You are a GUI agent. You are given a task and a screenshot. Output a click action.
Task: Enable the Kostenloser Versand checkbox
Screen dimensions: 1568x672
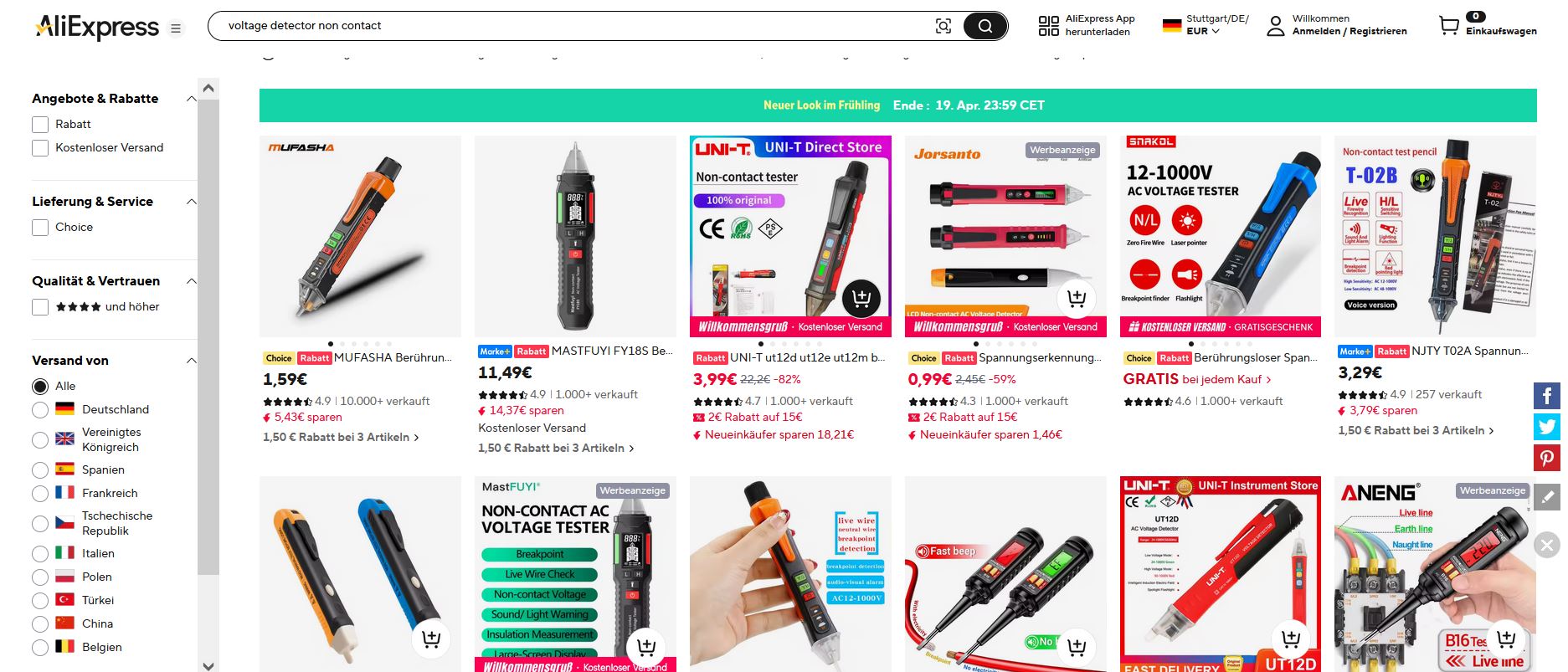click(40, 148)
